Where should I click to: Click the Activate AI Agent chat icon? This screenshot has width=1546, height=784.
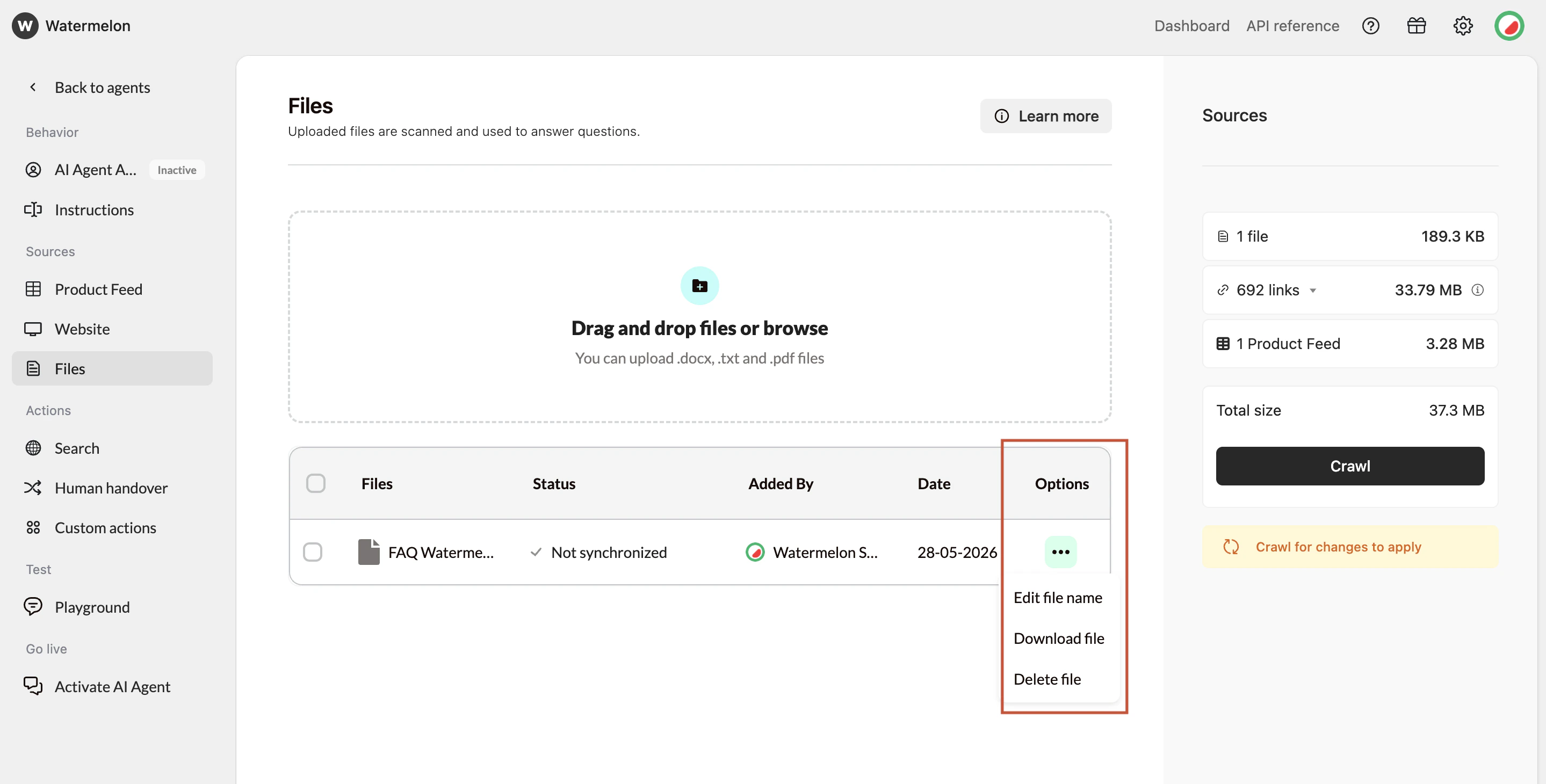click(33, 686)
